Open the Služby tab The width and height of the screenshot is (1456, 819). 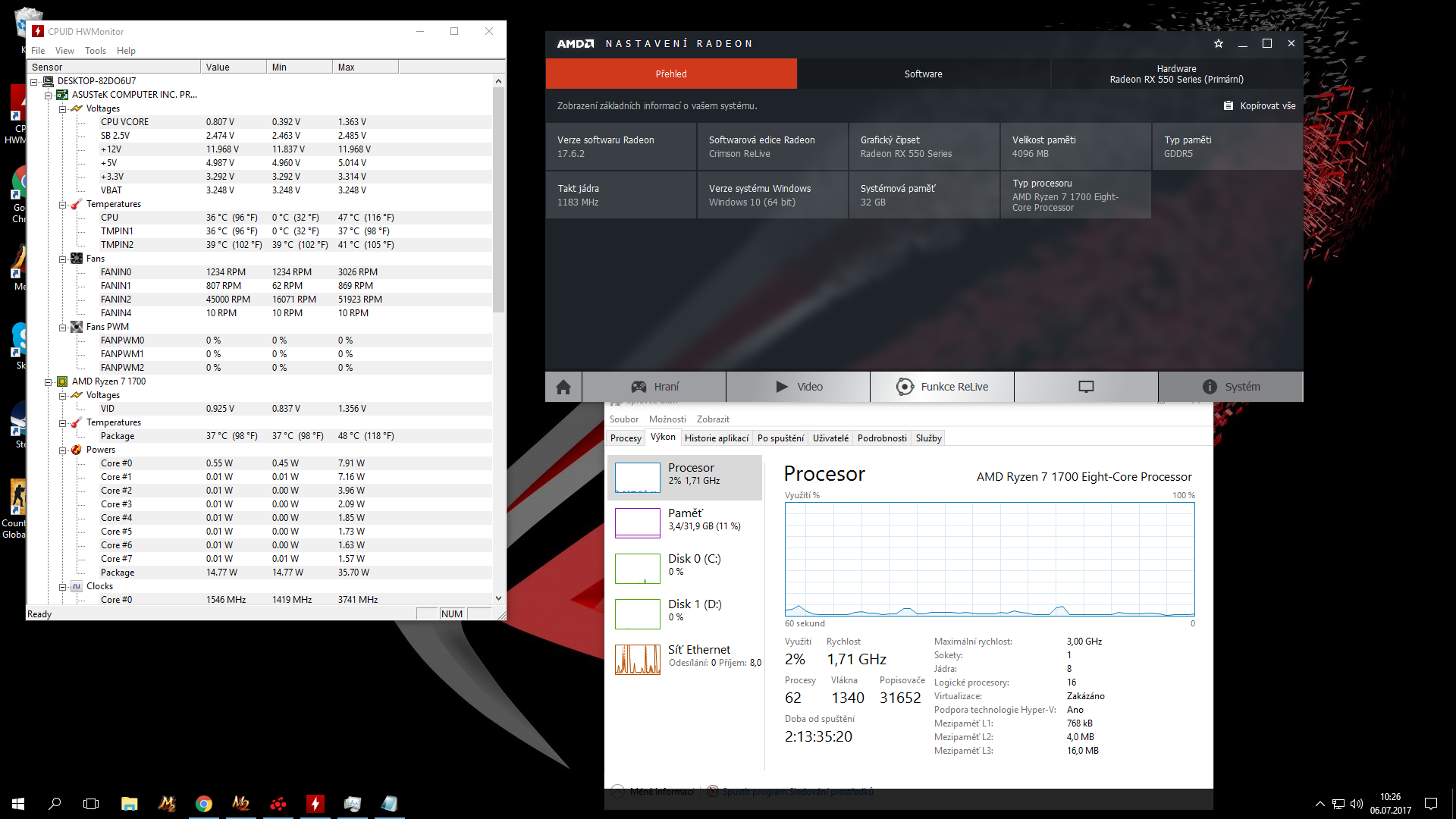928,438
